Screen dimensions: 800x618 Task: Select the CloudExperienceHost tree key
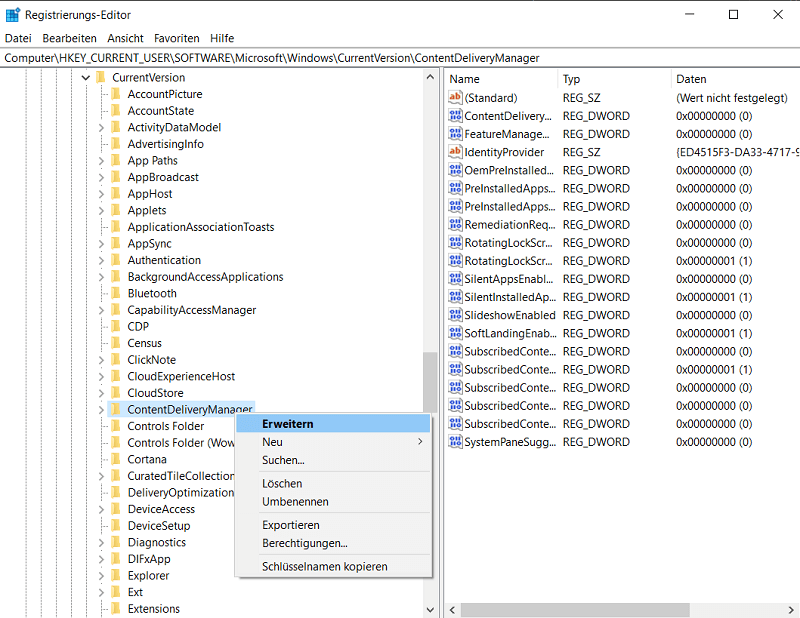[x=181, y=376]
